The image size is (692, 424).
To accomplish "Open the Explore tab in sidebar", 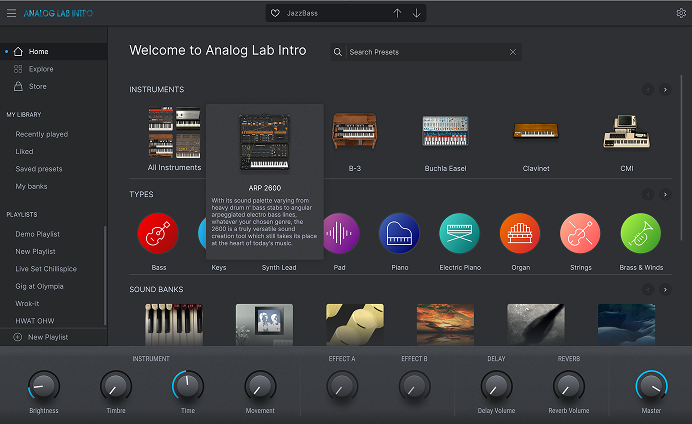I will (x=41, y=69).
